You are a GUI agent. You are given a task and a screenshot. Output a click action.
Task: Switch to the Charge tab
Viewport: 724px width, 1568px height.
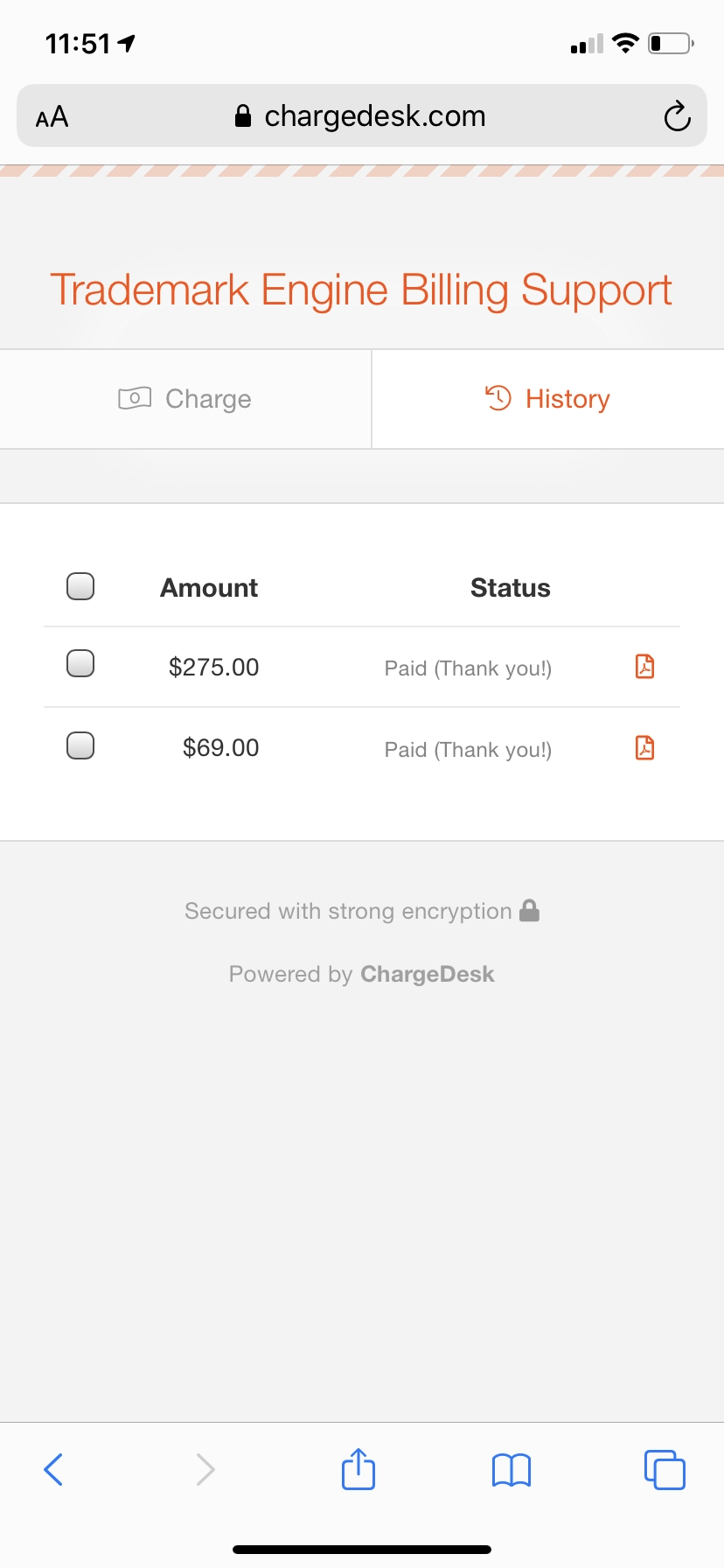coord(185,399)
